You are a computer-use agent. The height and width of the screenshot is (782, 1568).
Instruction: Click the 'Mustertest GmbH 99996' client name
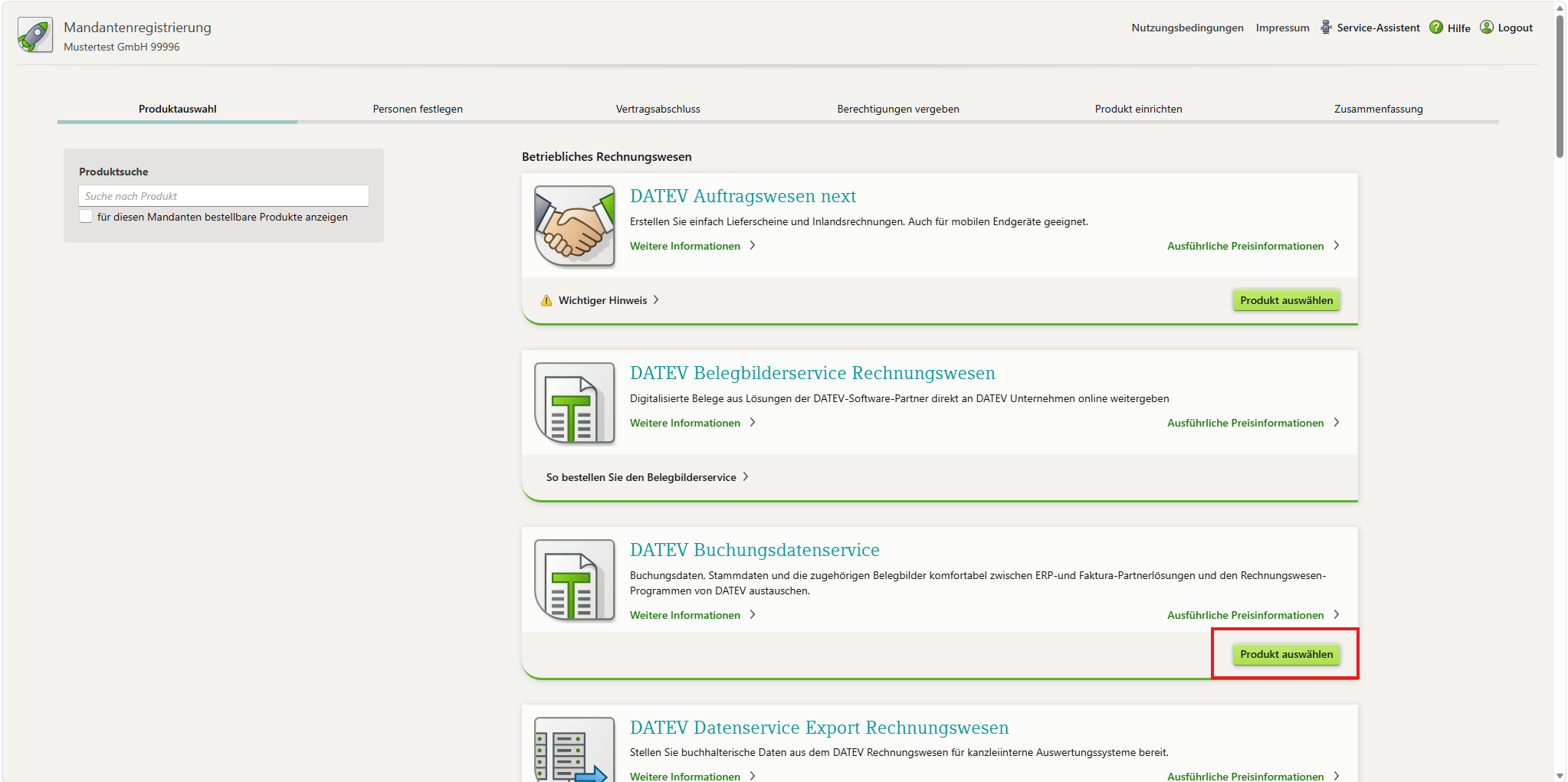[x=122, y=47]
